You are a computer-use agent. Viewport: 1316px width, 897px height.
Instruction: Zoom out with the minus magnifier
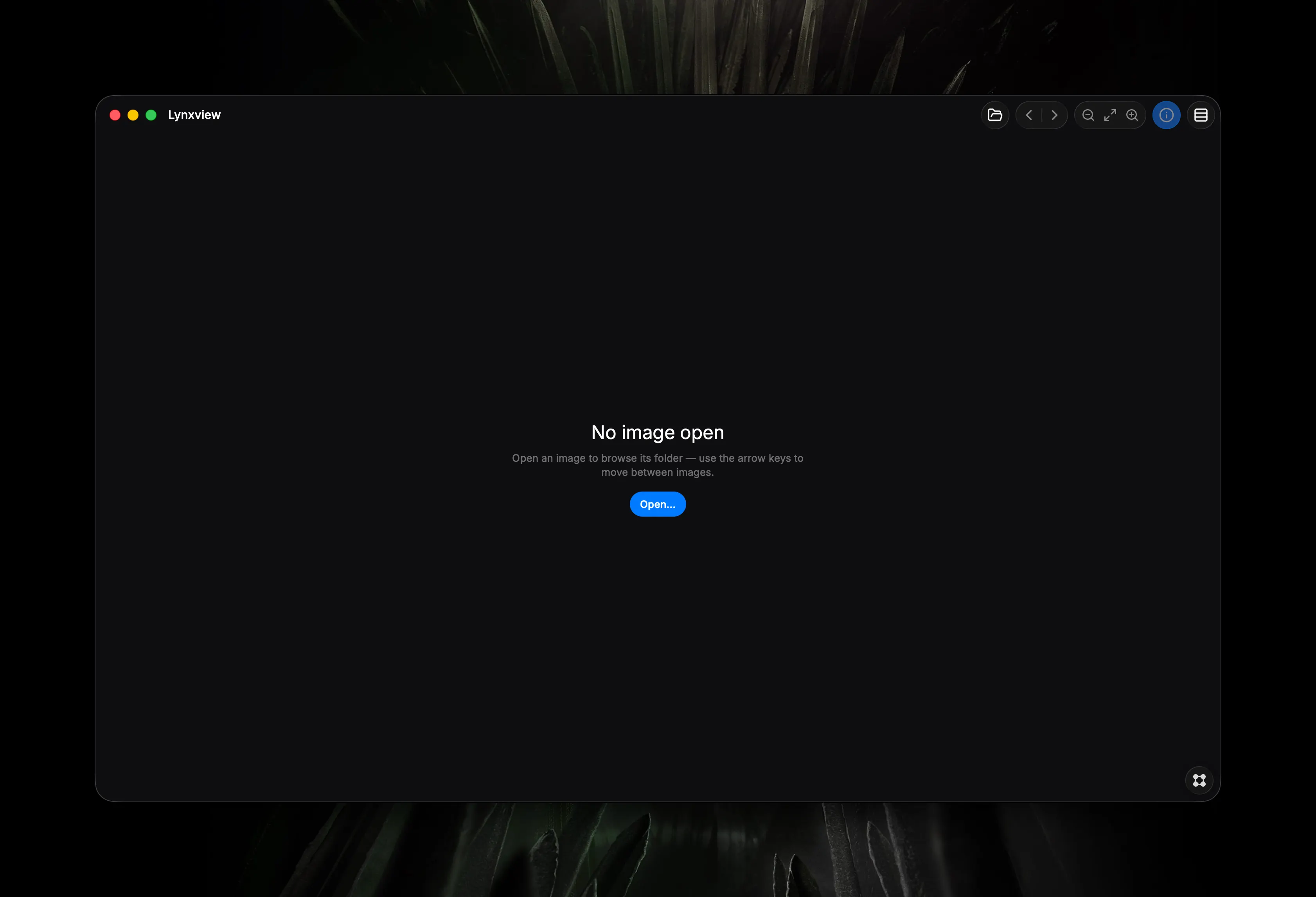click(x=1088, y=115)
